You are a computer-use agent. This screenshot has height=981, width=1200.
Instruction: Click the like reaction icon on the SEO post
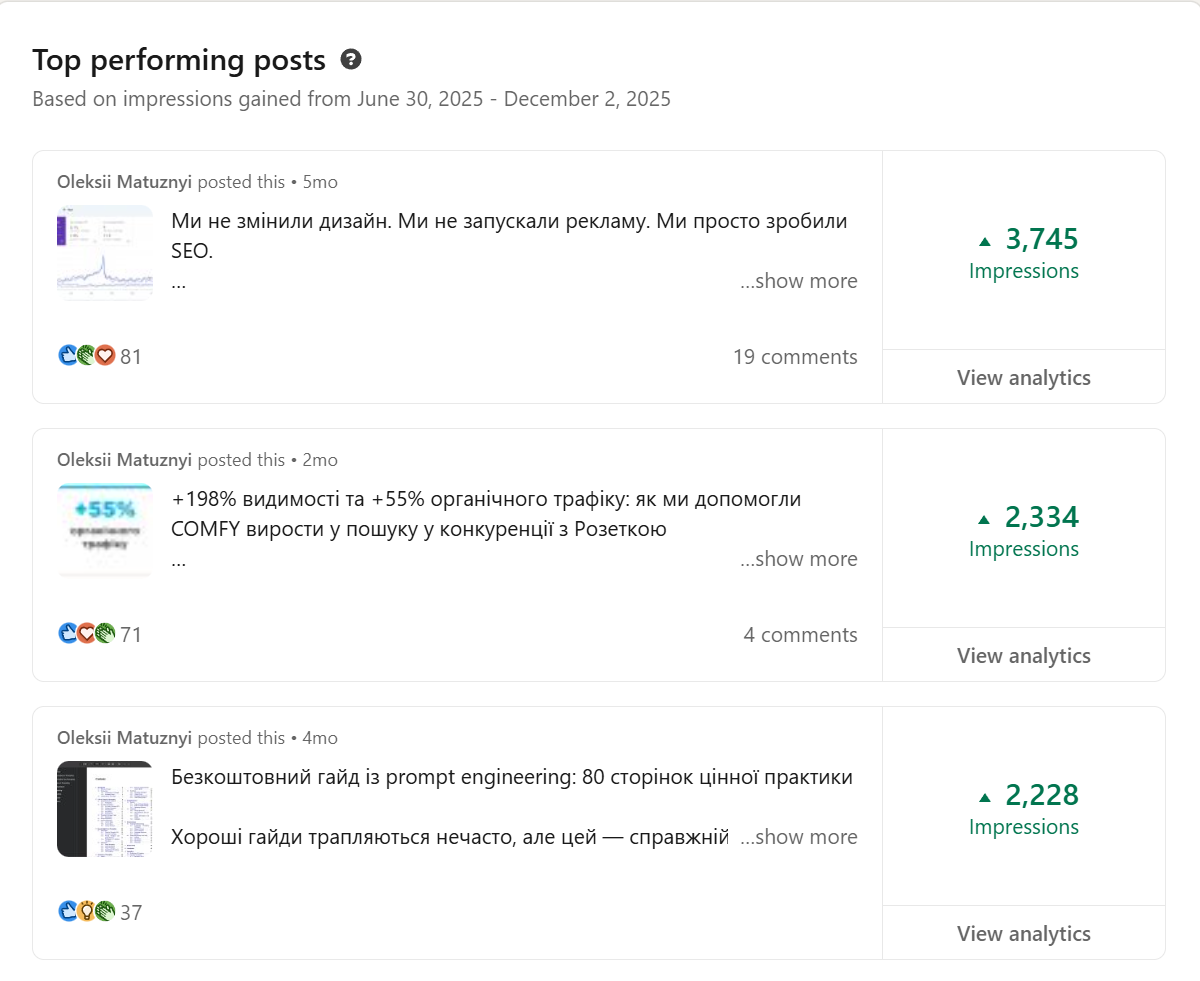coord(68,355)
